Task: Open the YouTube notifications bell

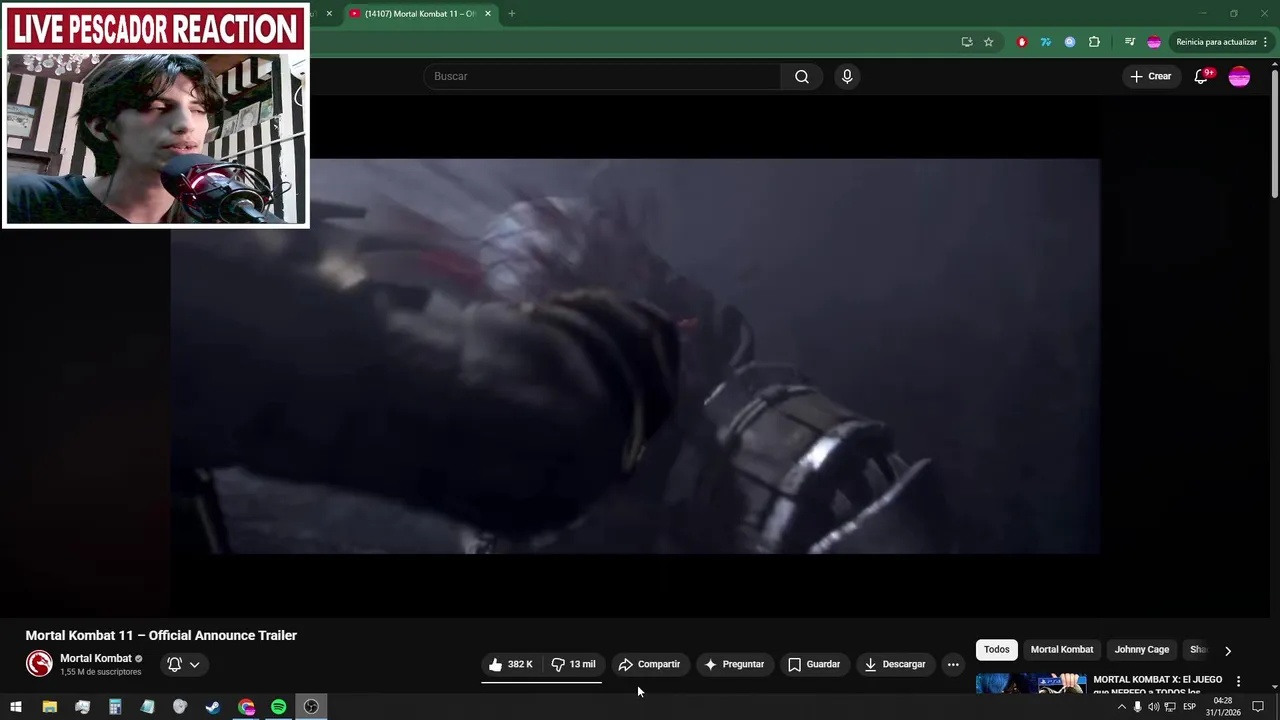Action: (1202, 77)
